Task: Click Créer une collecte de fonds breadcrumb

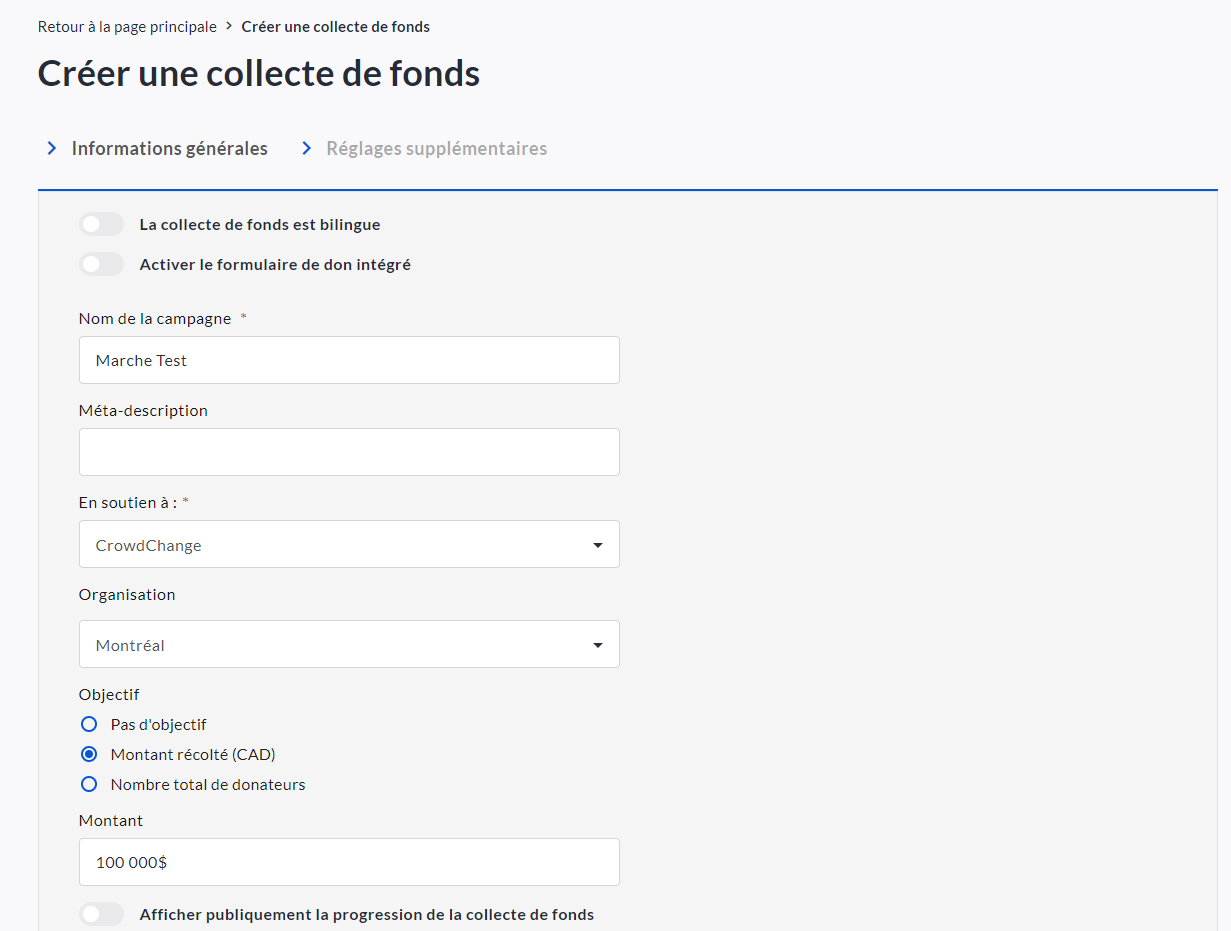Action: (x=335, y=27)
